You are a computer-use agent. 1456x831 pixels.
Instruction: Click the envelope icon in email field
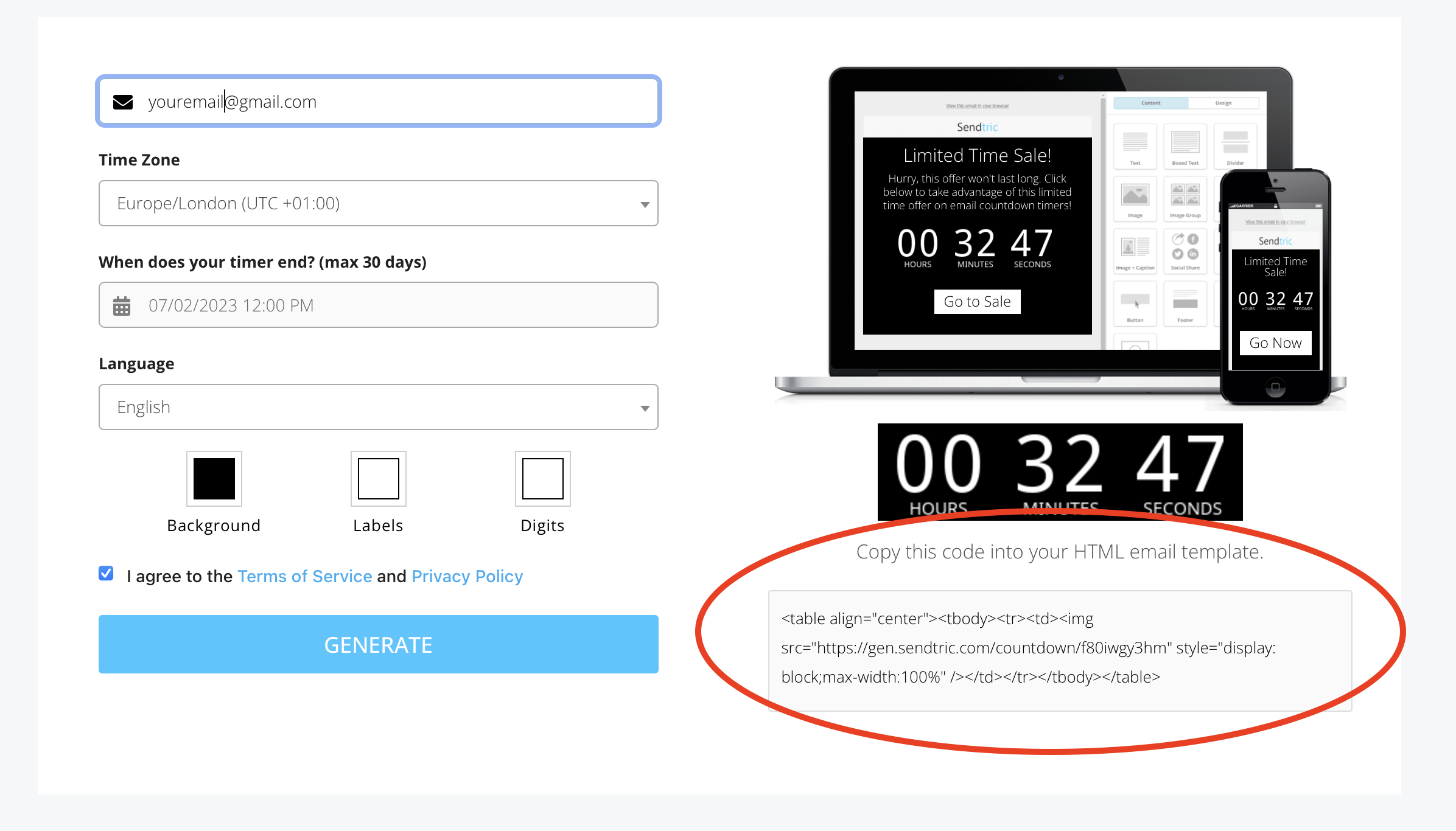pos(123,102)
